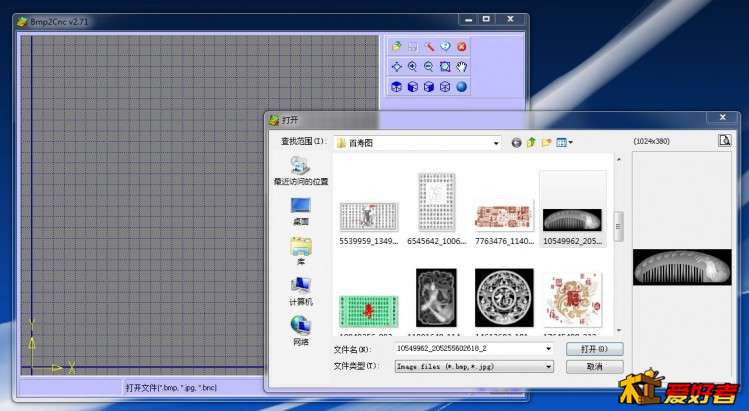Go up one folder level icon

(532, 143)
